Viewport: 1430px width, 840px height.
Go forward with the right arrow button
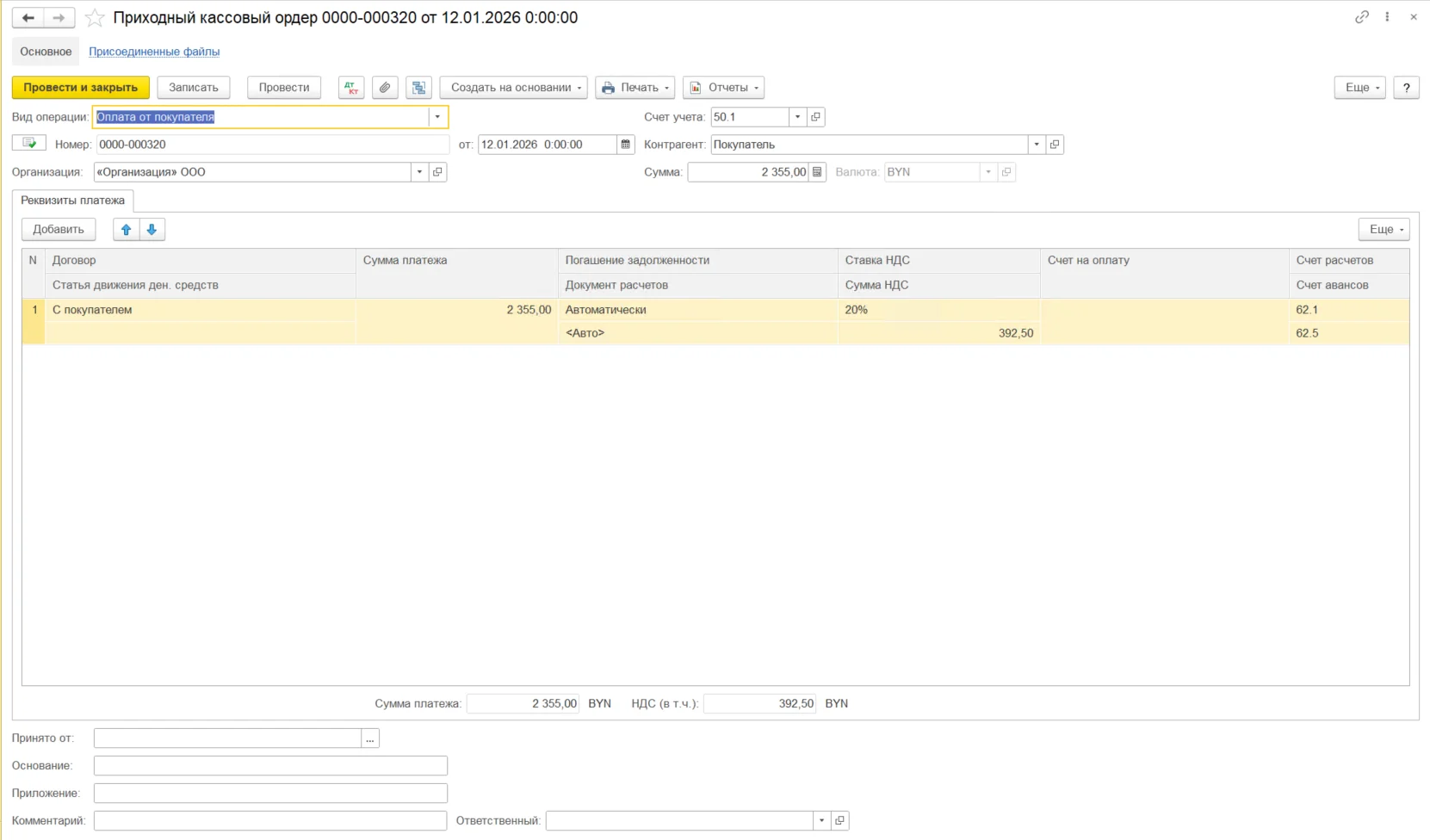pos(59,17)
